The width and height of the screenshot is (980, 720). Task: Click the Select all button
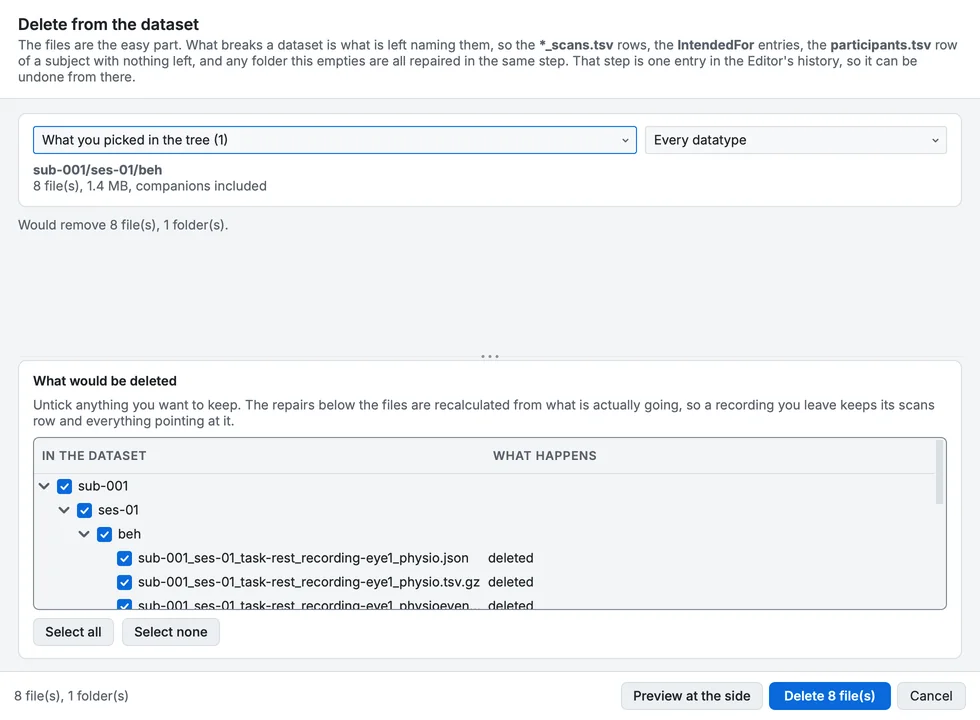(73, 632)
